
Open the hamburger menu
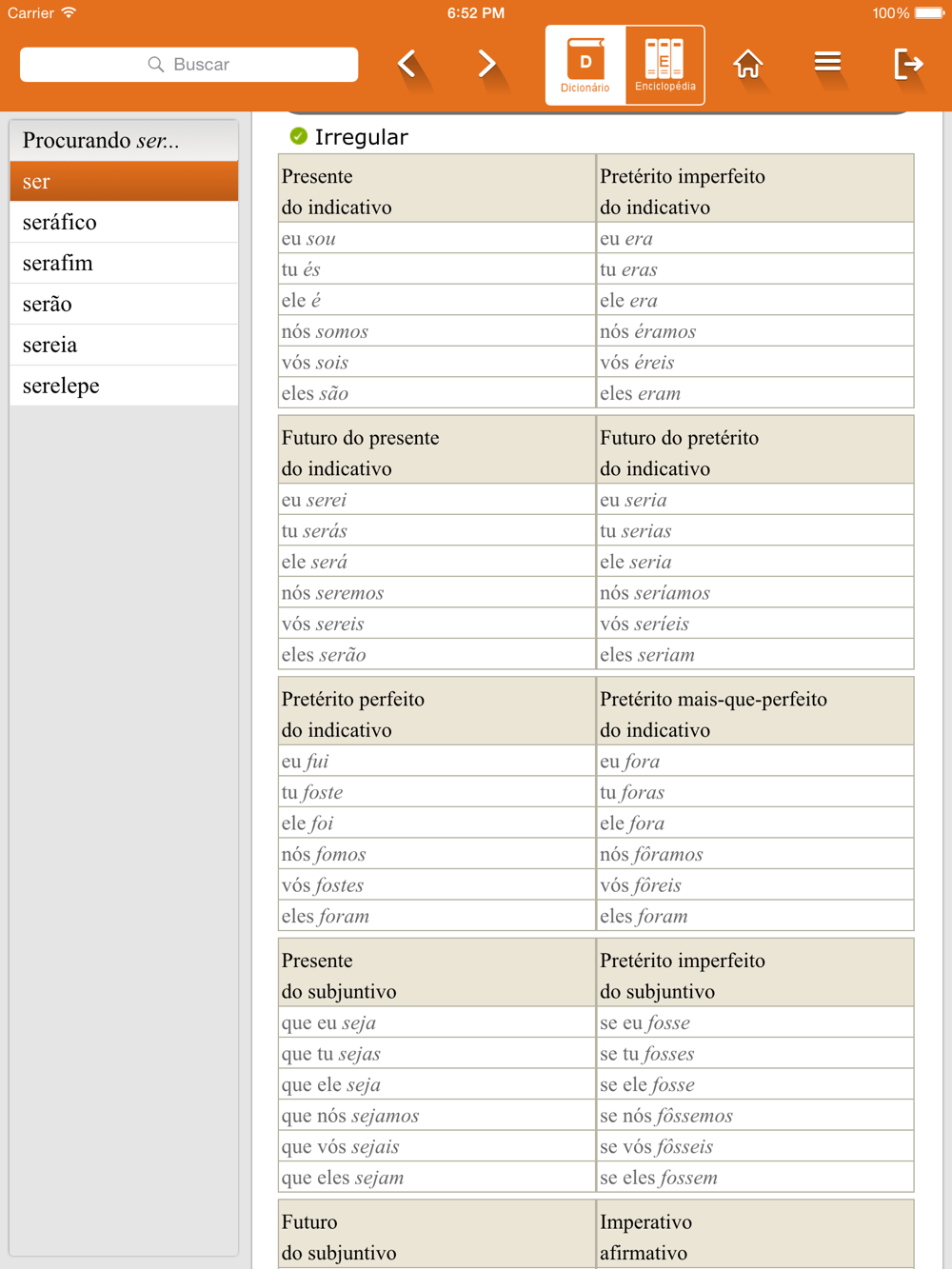pyautogui.click(x=827, y=63)
